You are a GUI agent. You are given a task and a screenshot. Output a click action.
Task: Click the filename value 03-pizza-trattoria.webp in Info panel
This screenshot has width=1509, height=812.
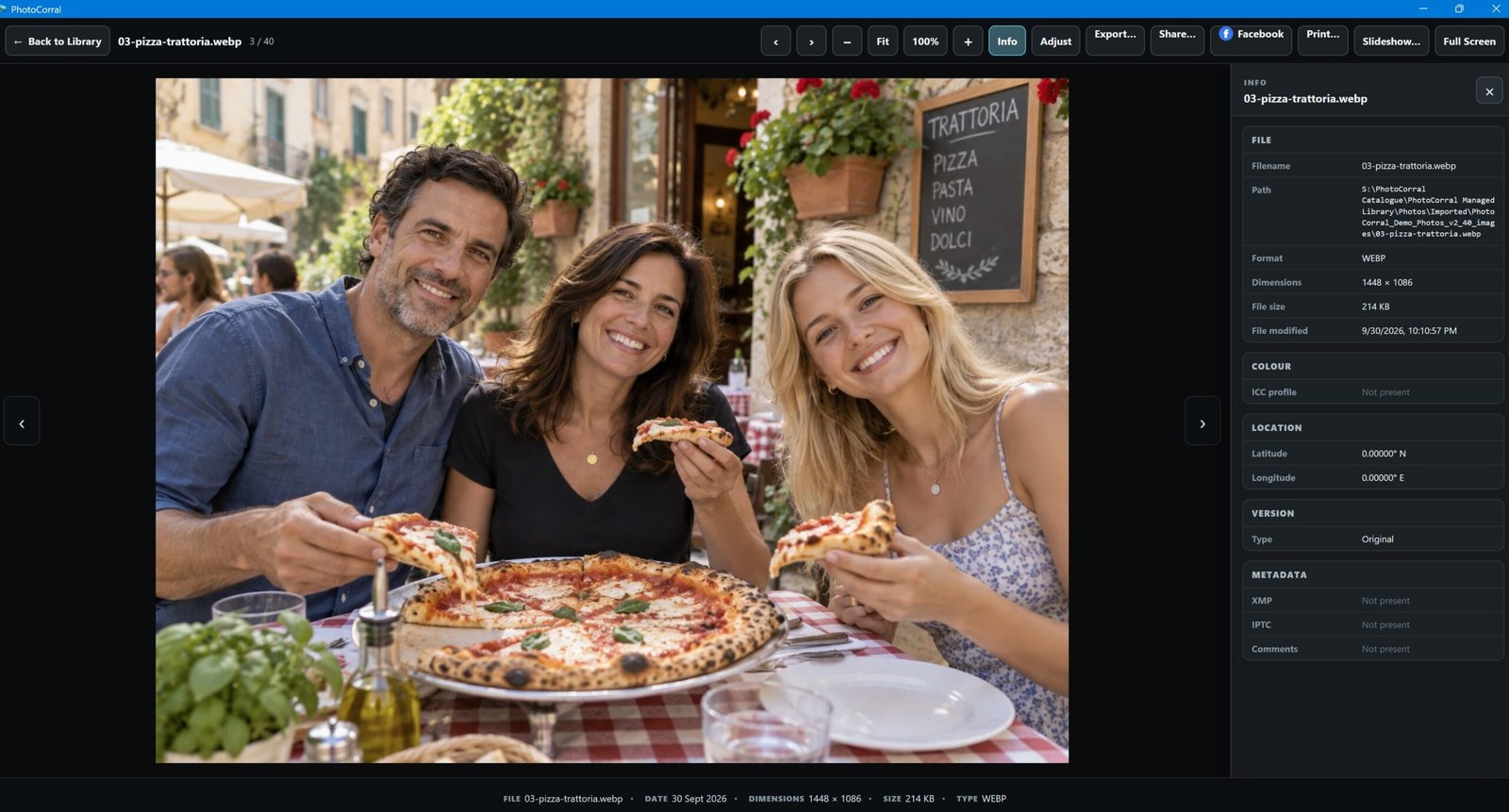point(1408,166)
